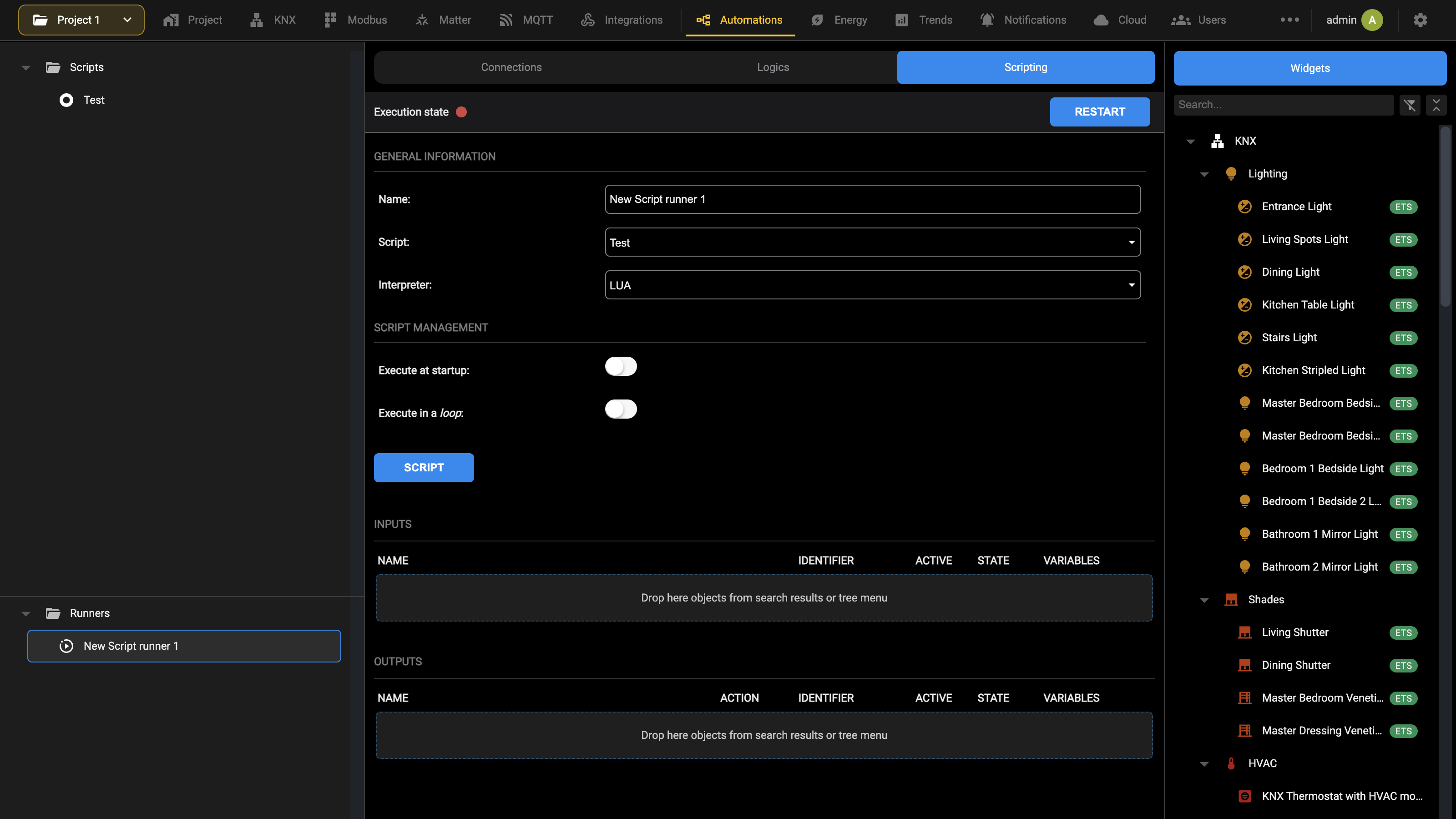This screenshot has width=1456, height=819.
Task: Click the KNX Thermostat icon
Action: 1244,796
